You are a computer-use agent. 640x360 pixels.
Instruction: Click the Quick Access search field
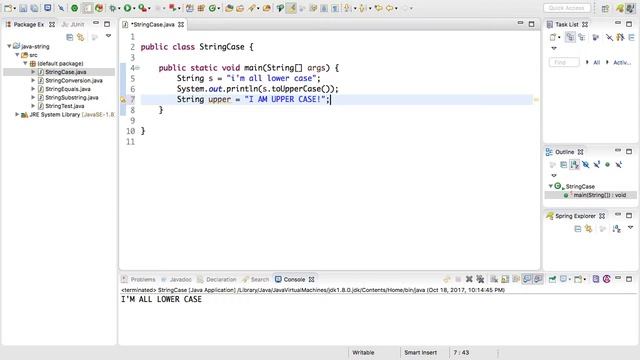(x=567, y=8)
